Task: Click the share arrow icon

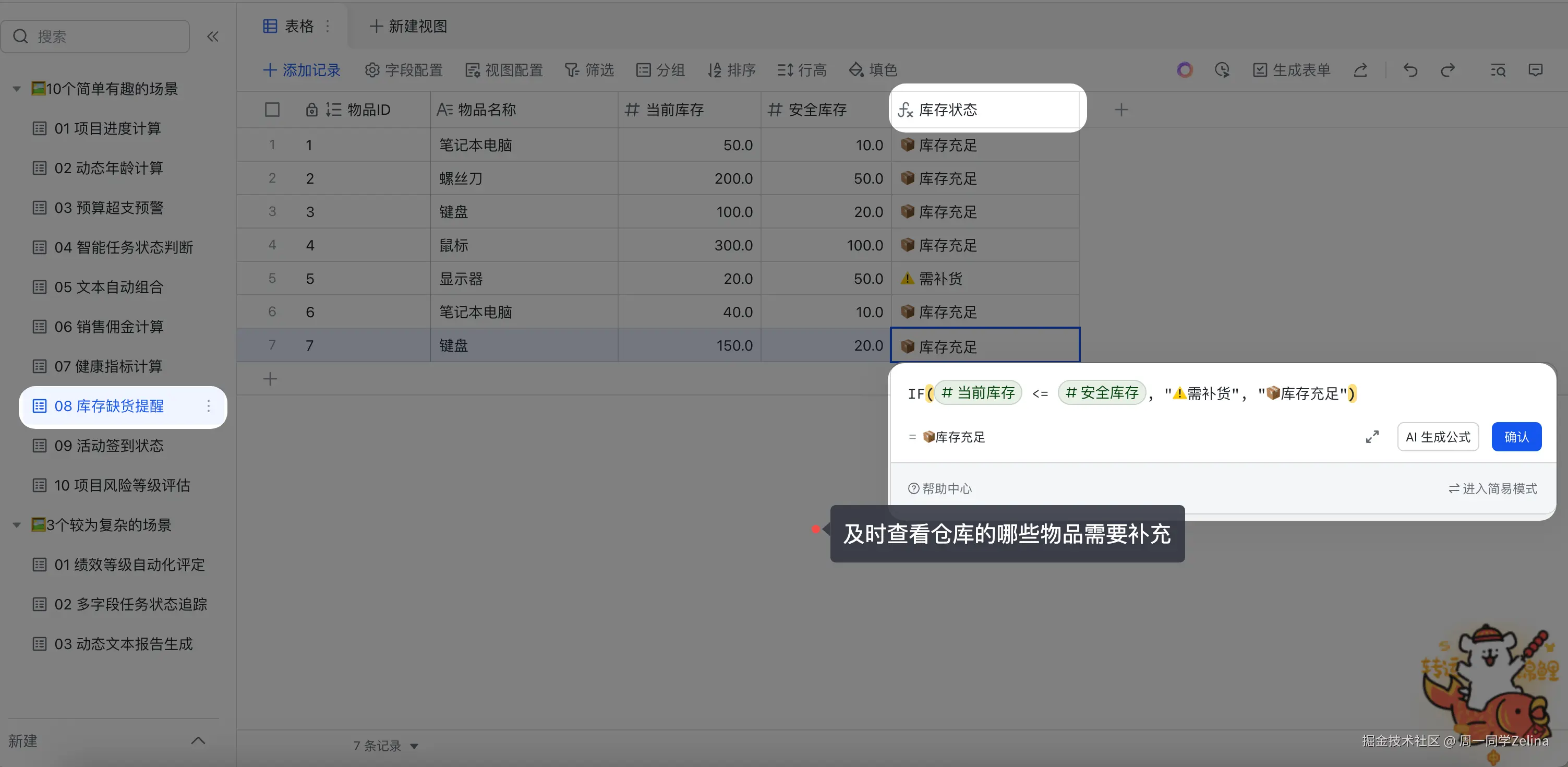Action: [1360, 70]
